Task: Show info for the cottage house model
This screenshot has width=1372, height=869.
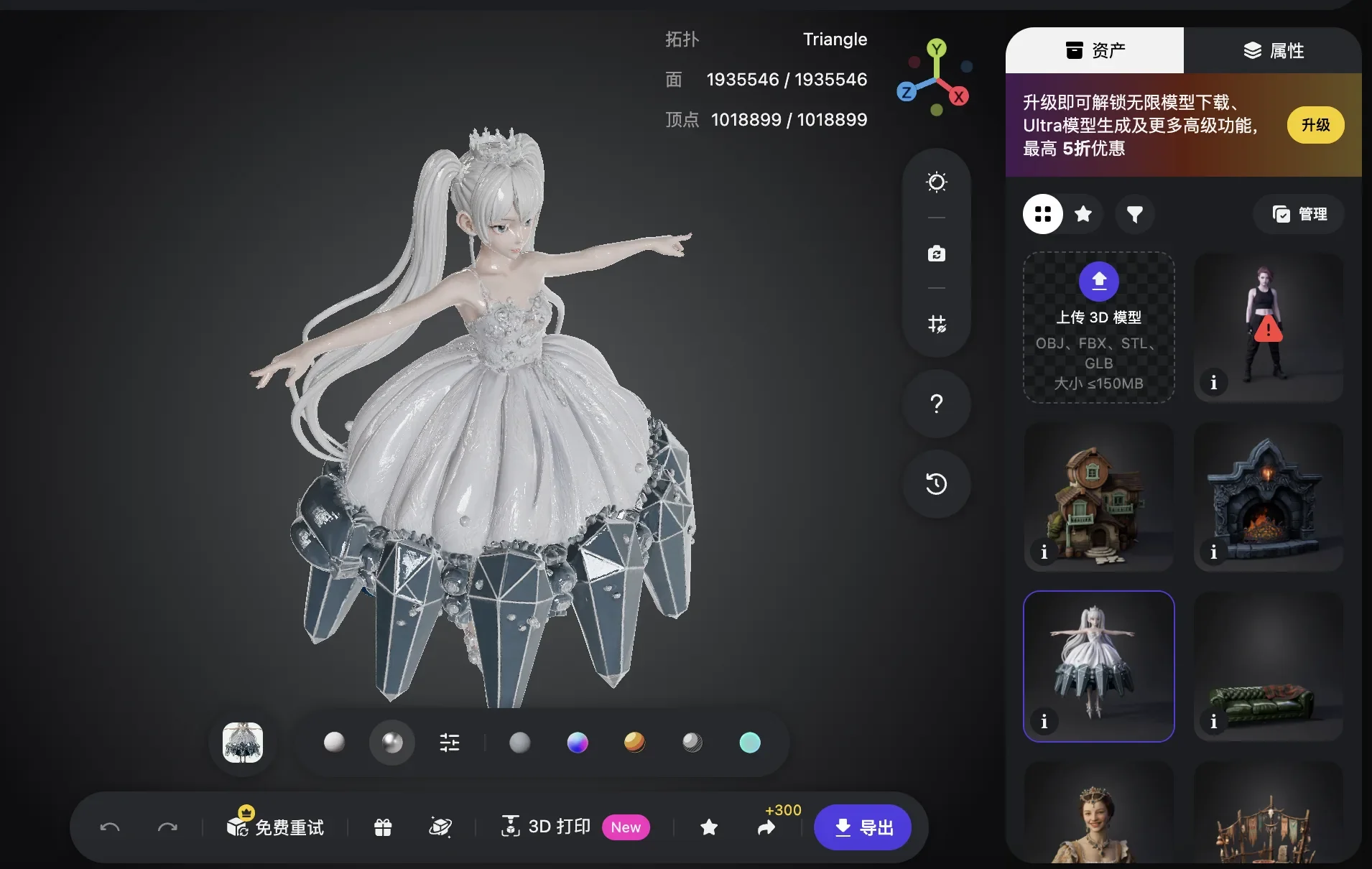Action: (1044, 552)
